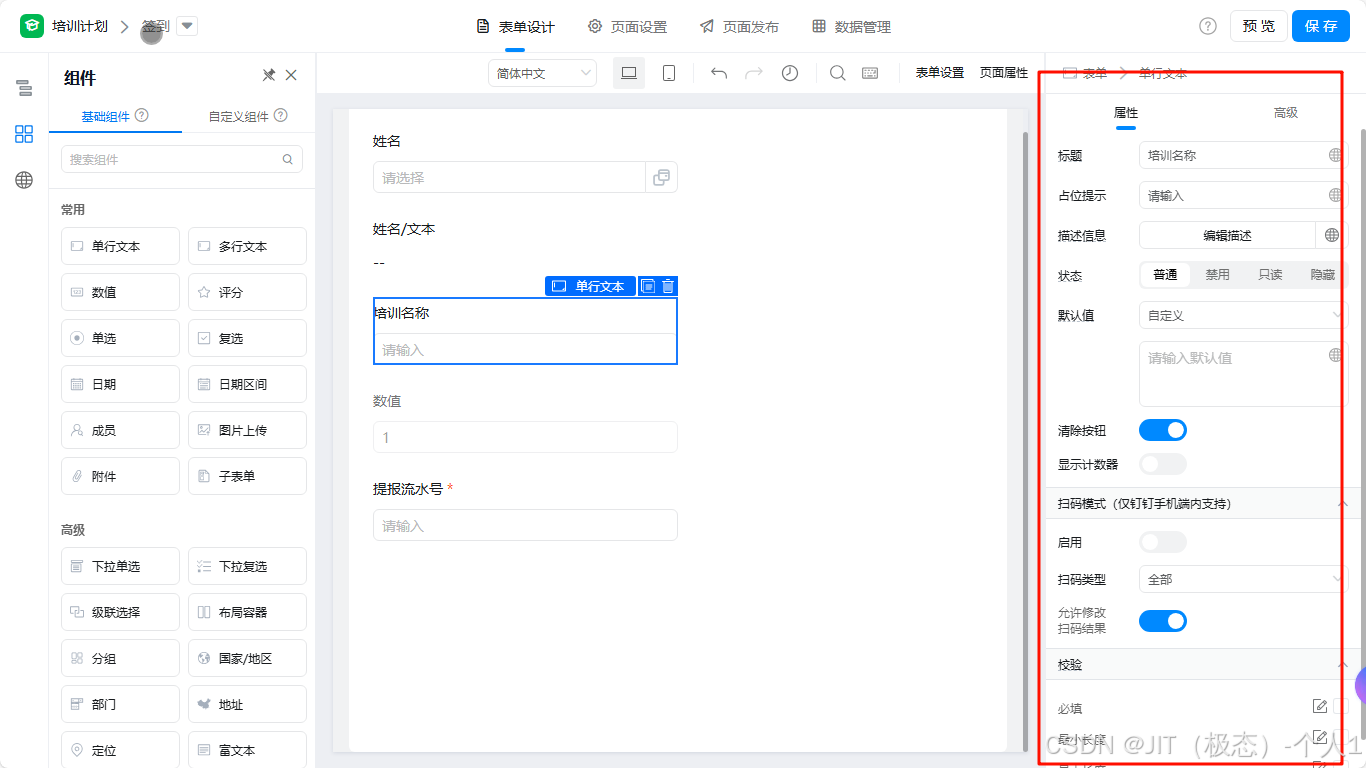
Task: Add the 下拉单选 component
Action: point(120,566)
